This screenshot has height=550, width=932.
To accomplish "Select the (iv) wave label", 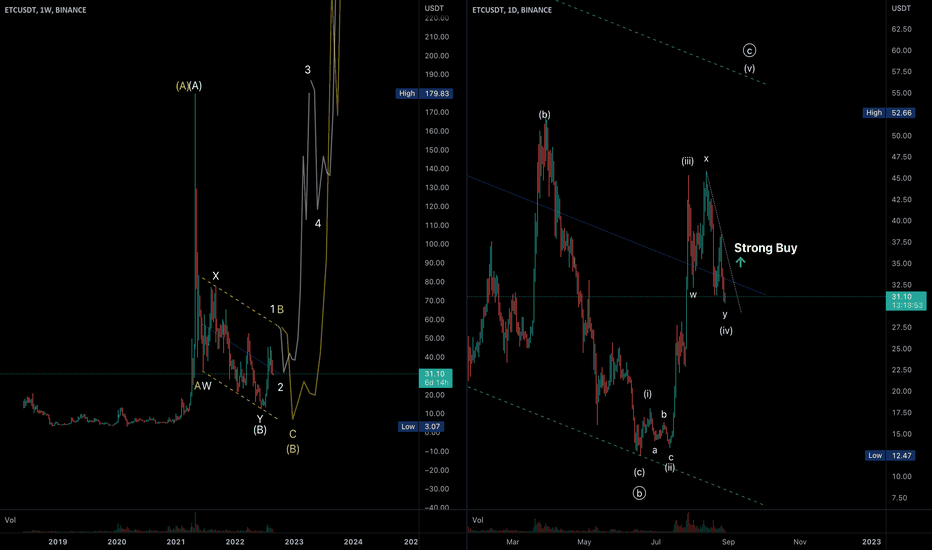I will pyautogui.click(x=726, y=330).
